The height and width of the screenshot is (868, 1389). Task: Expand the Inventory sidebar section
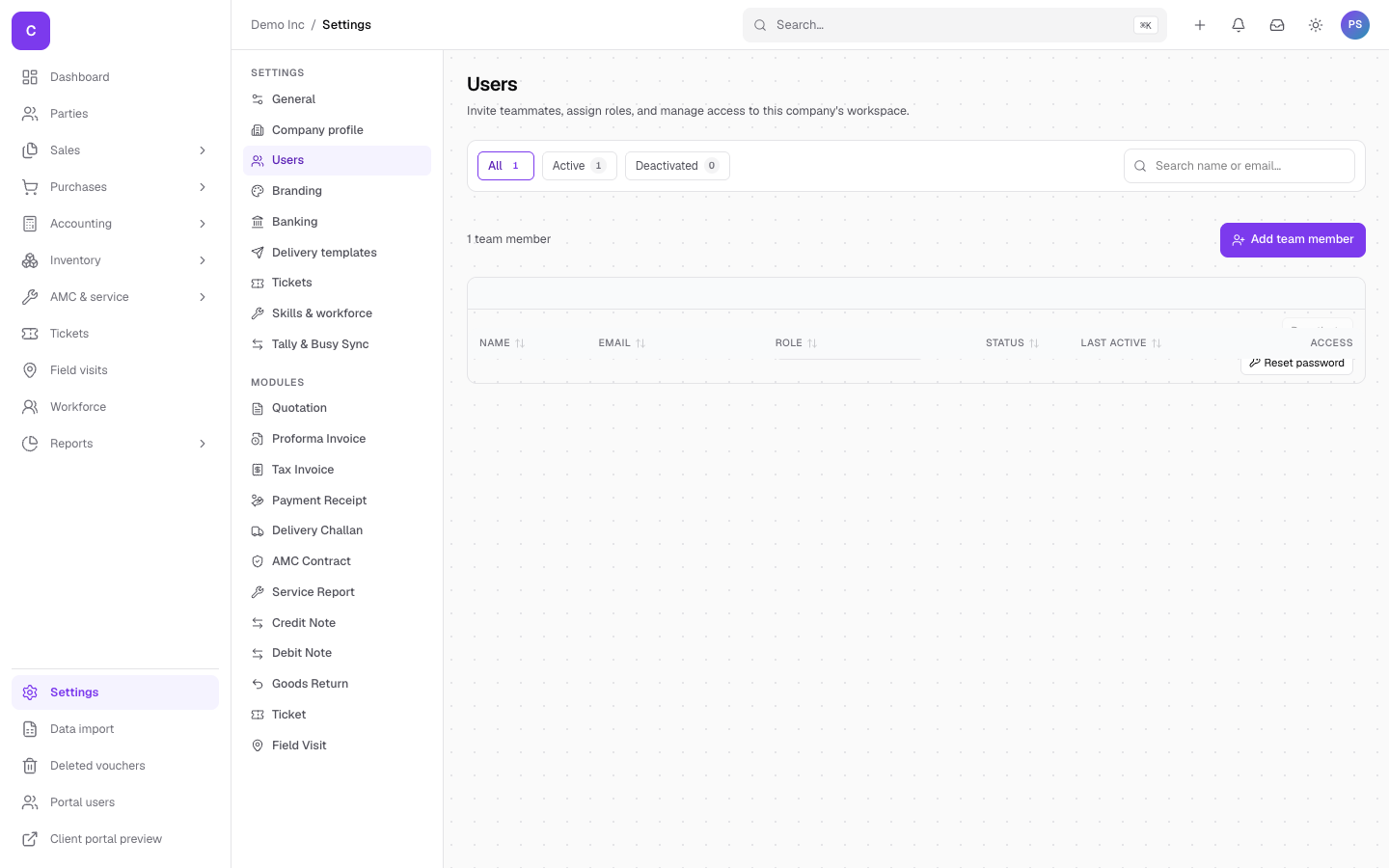[115, 260]
